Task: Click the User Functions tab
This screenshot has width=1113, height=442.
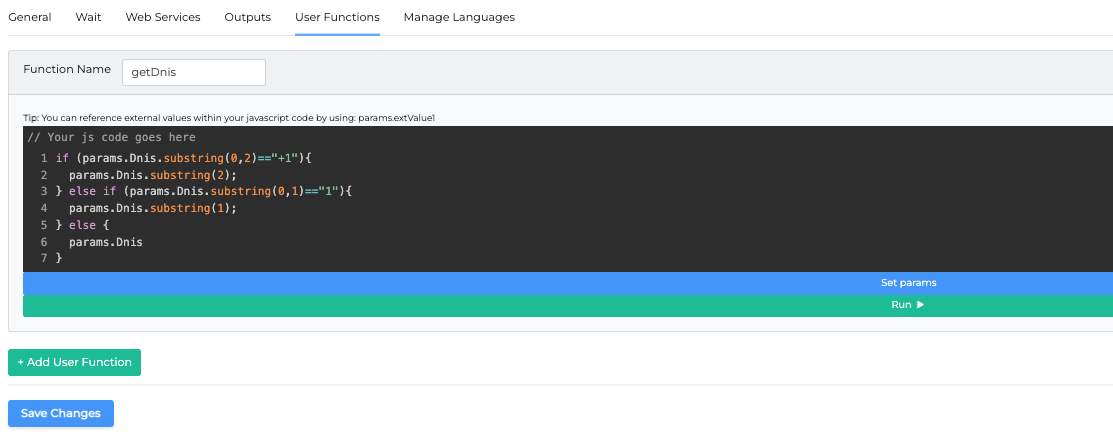Action: tap(337, 17)
